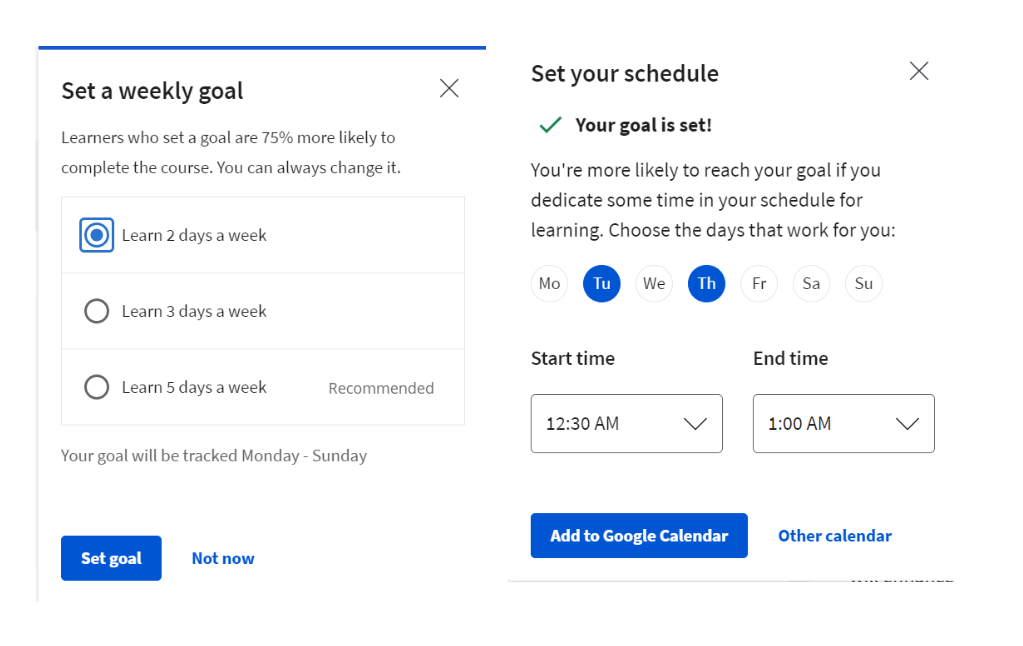Viewport: 1023px width, 646px height.
Task: Select Learn 2 days a week
Action: [97, 236]
